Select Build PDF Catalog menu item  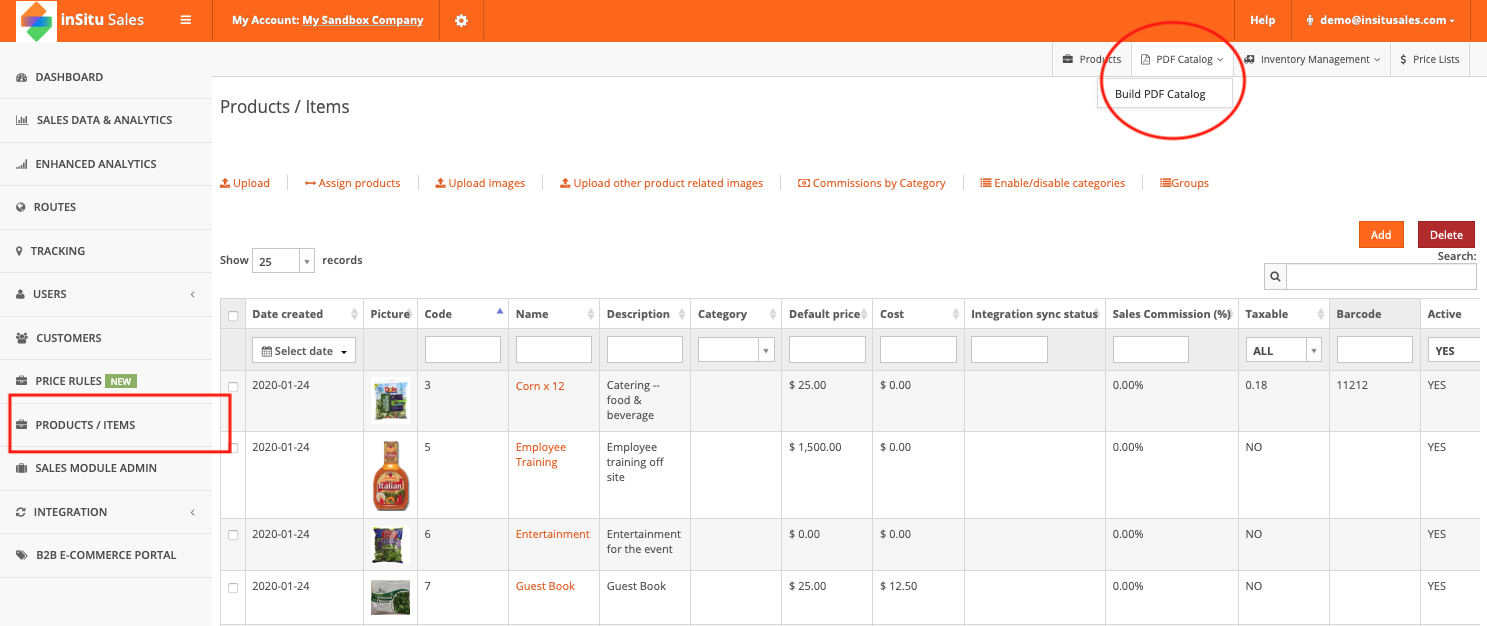click(x=1160, y=94)
